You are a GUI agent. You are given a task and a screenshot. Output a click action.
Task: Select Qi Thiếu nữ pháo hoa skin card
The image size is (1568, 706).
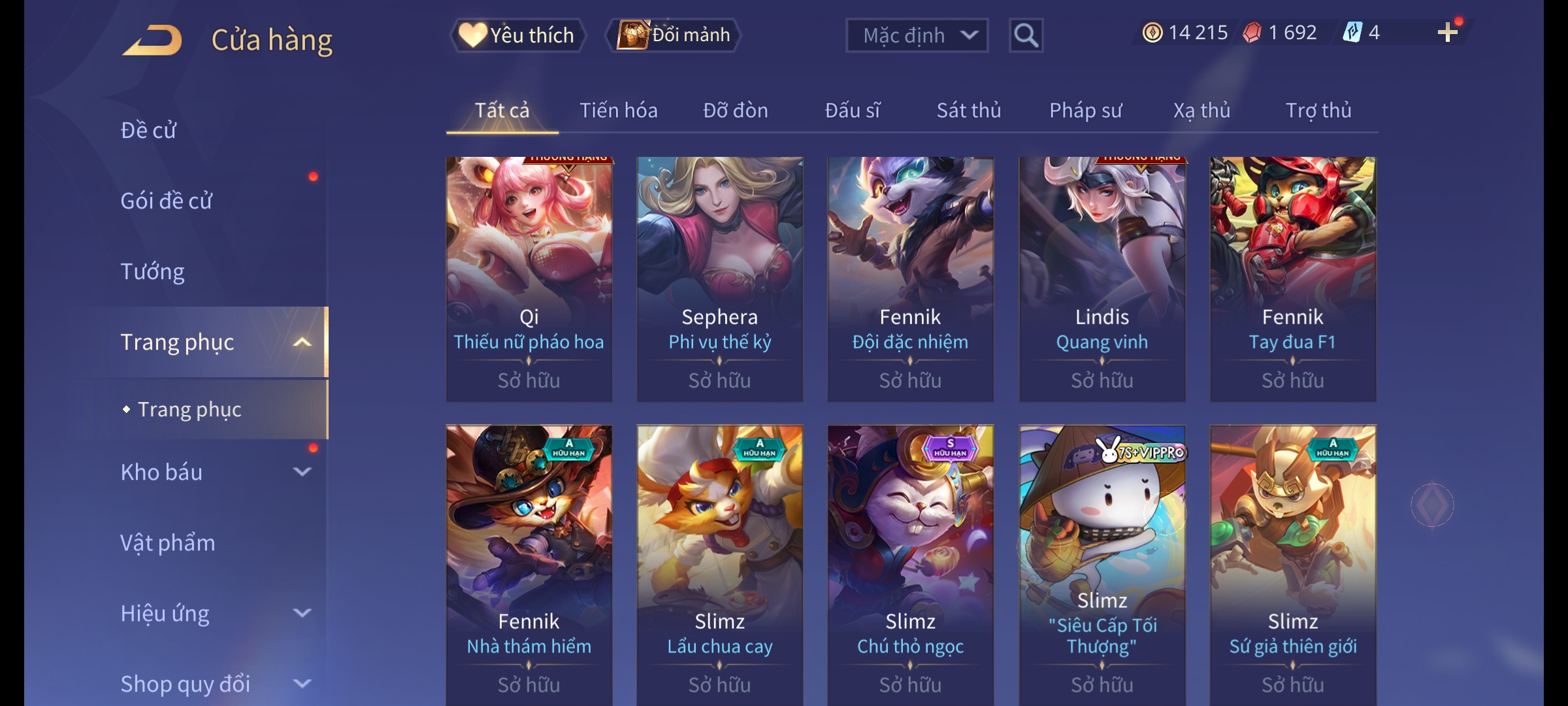pos(529,279)
